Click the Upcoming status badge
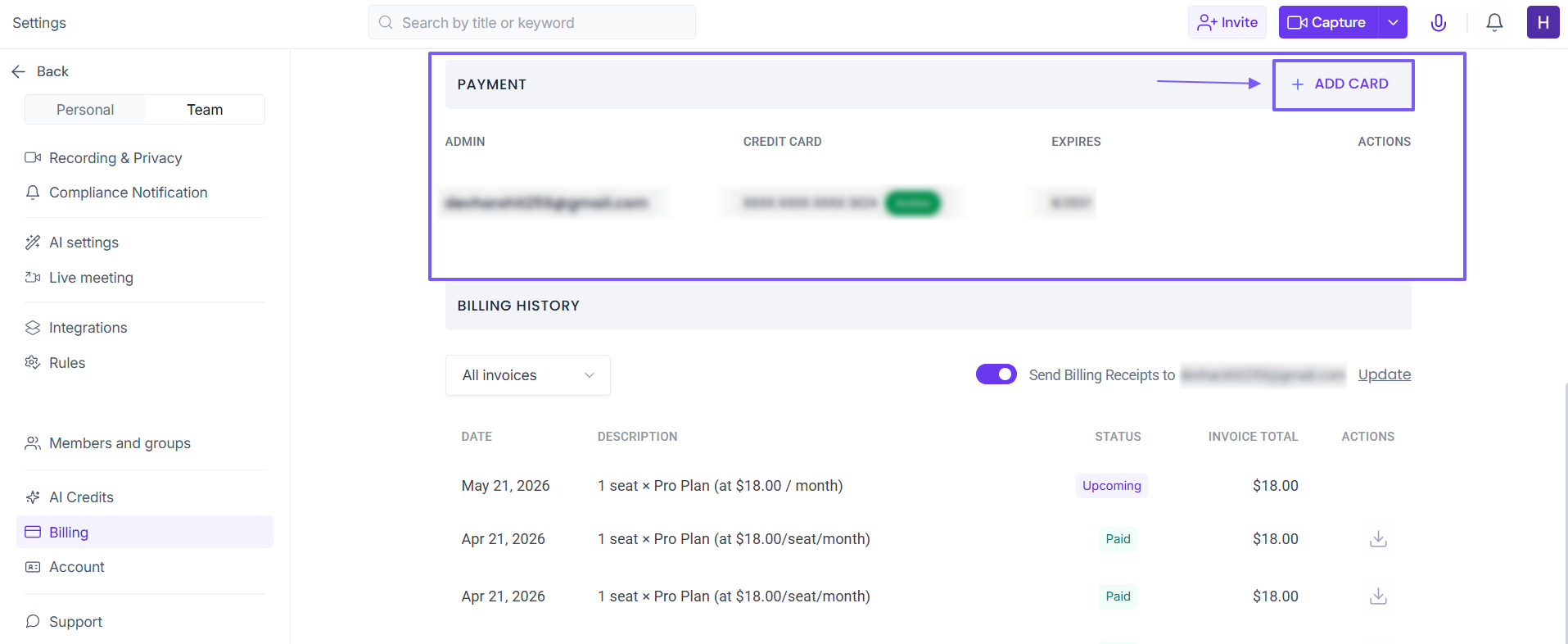This screenshot has height=644, width=1568. (x=1112, y=486)
